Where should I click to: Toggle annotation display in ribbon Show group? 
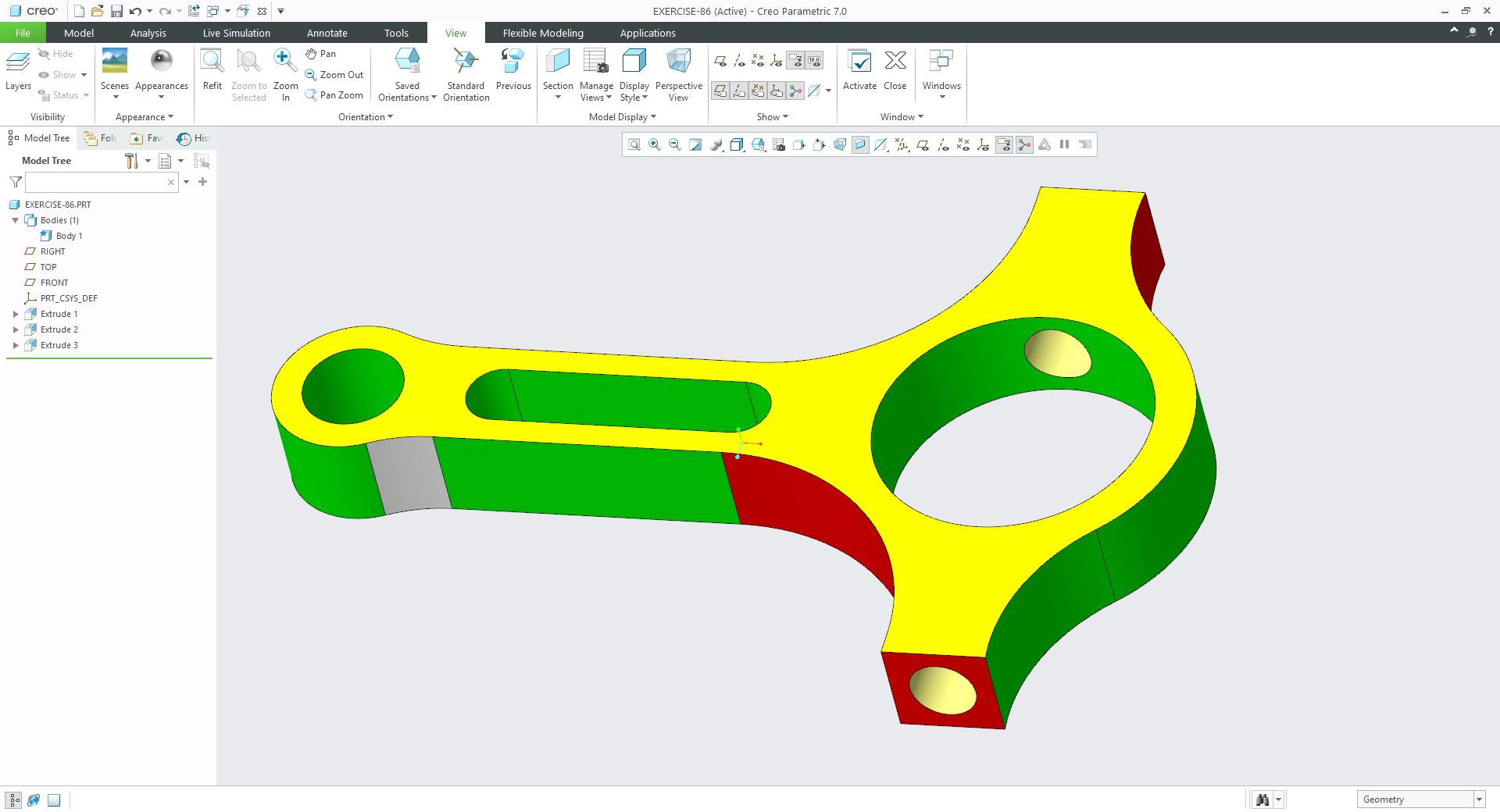click(x=795, y=61)
